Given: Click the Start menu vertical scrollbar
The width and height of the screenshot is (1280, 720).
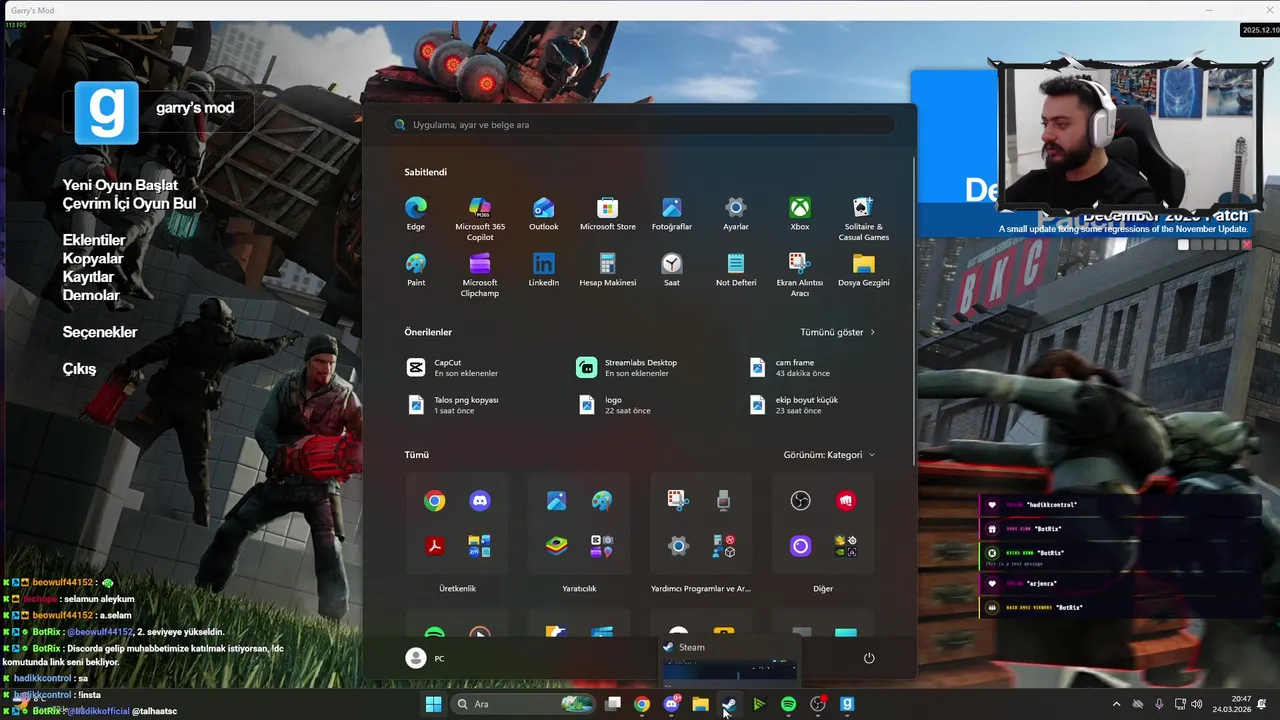Looking at the screenshot, I should (914, 310).
